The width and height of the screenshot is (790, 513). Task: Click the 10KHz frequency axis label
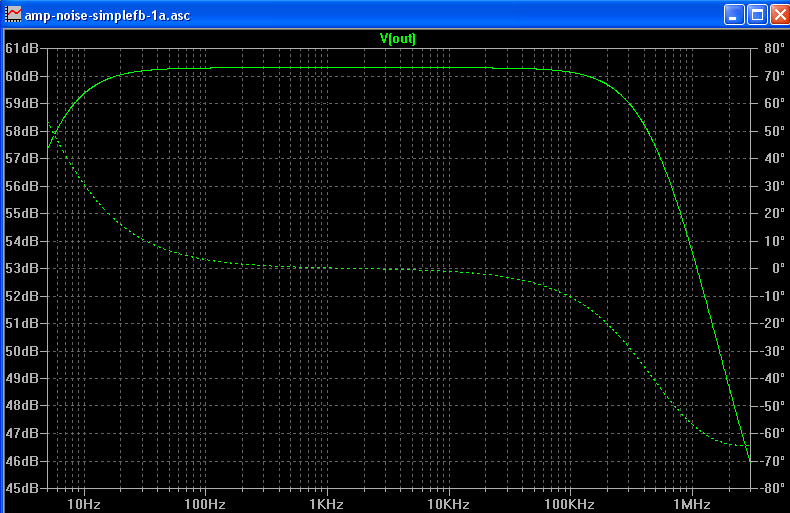click(448, 504)
